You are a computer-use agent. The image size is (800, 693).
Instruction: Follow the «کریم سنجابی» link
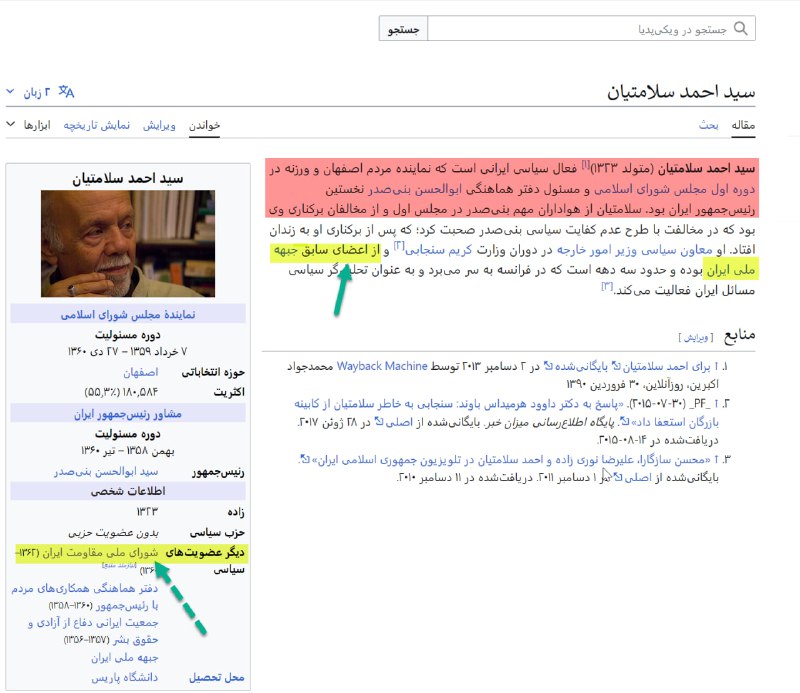pos(438,250)
